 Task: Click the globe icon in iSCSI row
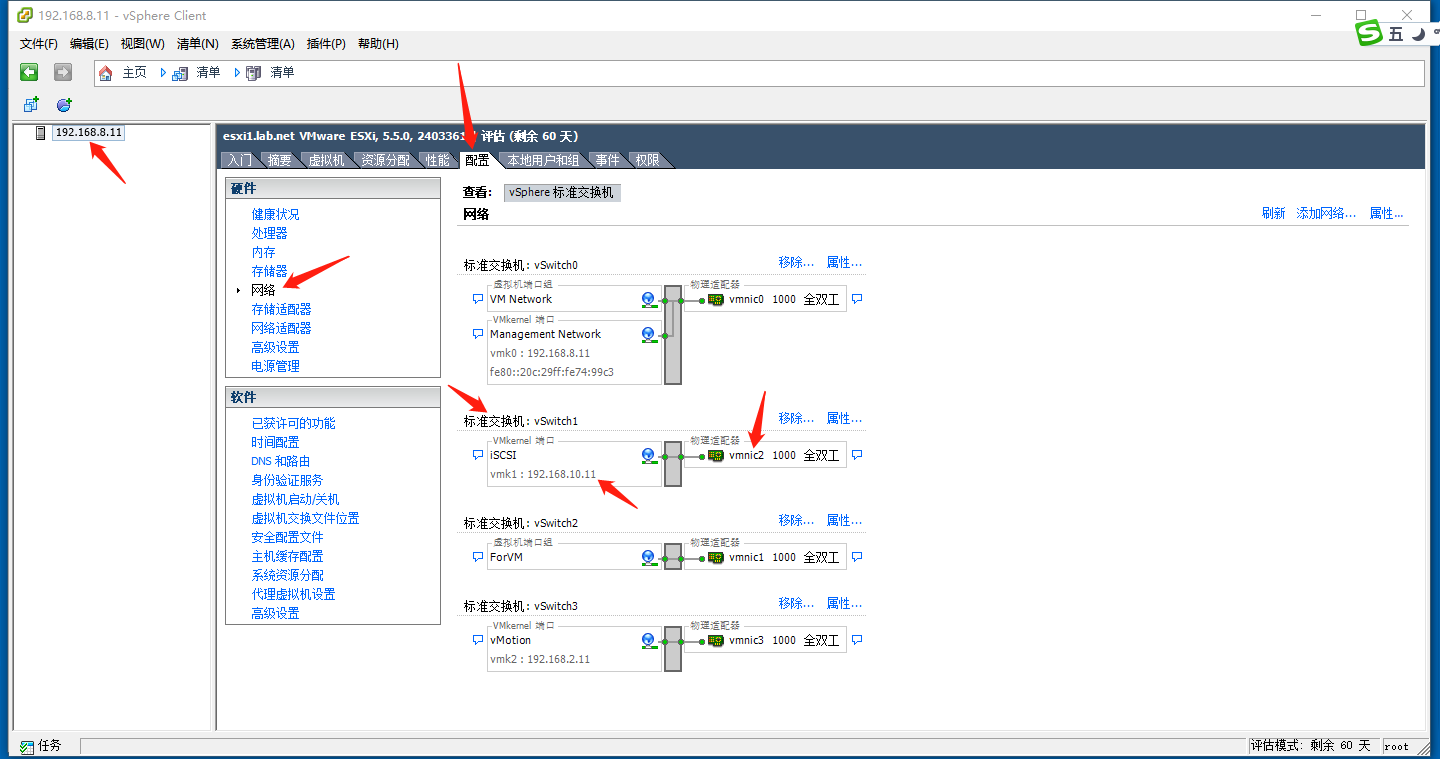coord(648,456)
